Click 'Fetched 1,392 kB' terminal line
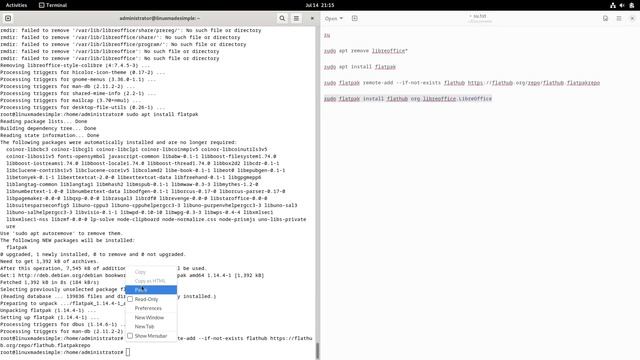The width and height of the screenshot is (640, 360). (49, 282)
